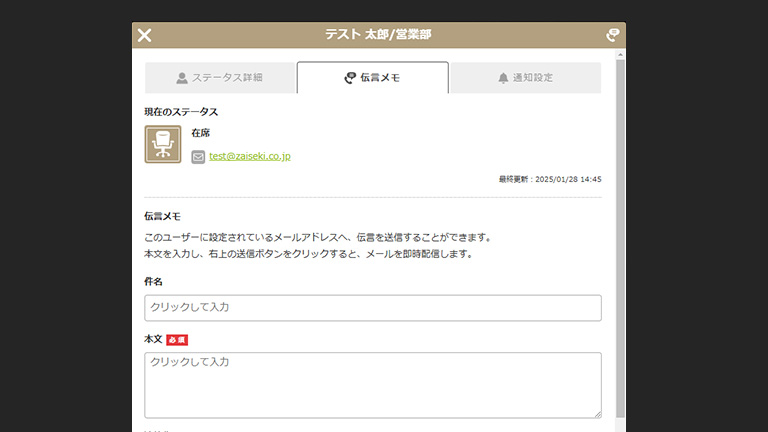Viewport: 768px width, 432px height.
Task: Click the red 必須 badge
Action: coord(176,340)
